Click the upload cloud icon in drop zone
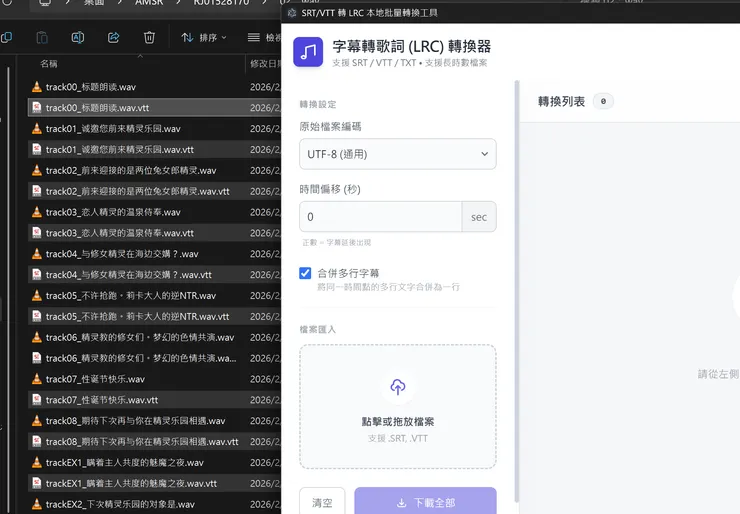Image resolution: width=740 pixels, height=514 pixels. (x=398, y=387)
